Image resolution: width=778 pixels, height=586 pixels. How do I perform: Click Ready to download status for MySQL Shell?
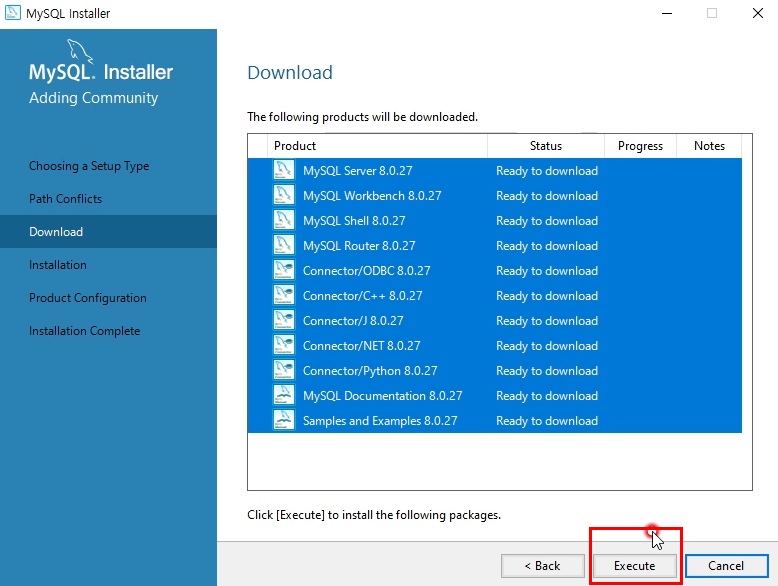coord(547,221)
